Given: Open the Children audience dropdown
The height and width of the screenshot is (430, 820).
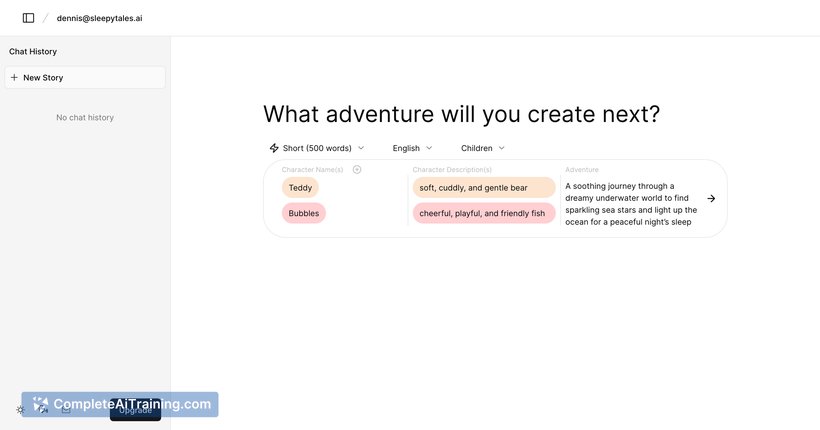Looking at the screenshot, I should click(x=482, y=148).
